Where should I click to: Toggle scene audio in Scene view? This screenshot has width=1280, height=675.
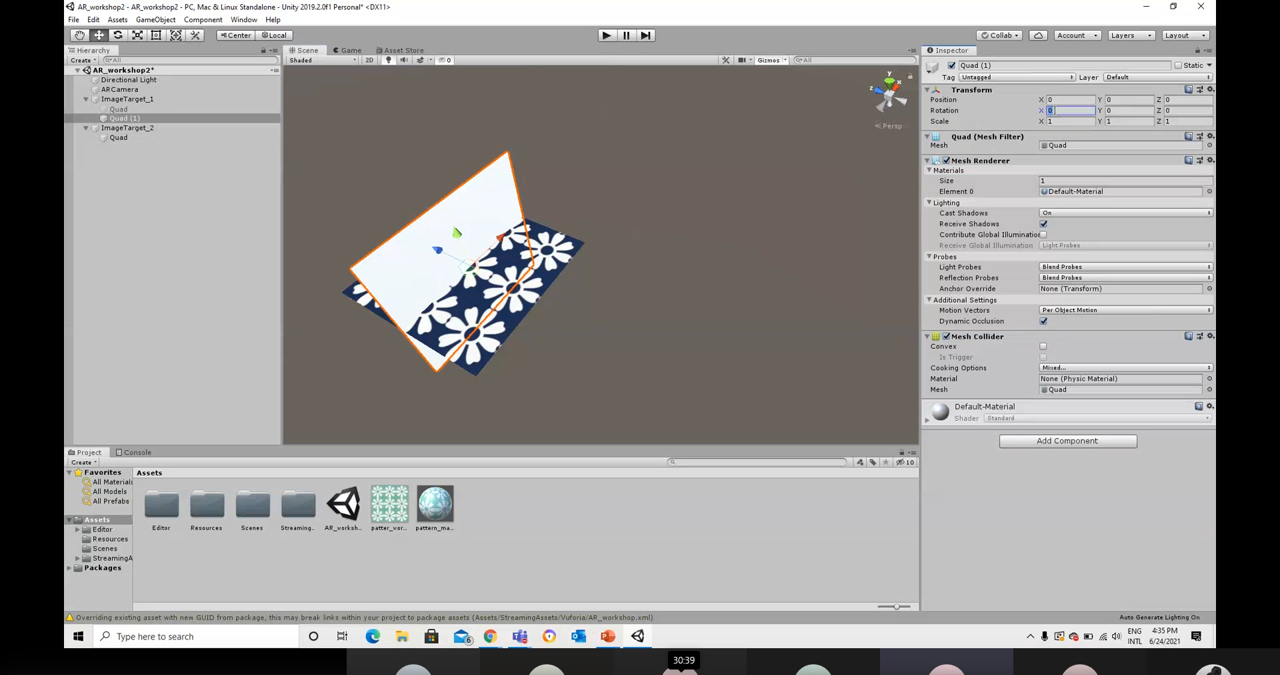pos(404,60)
